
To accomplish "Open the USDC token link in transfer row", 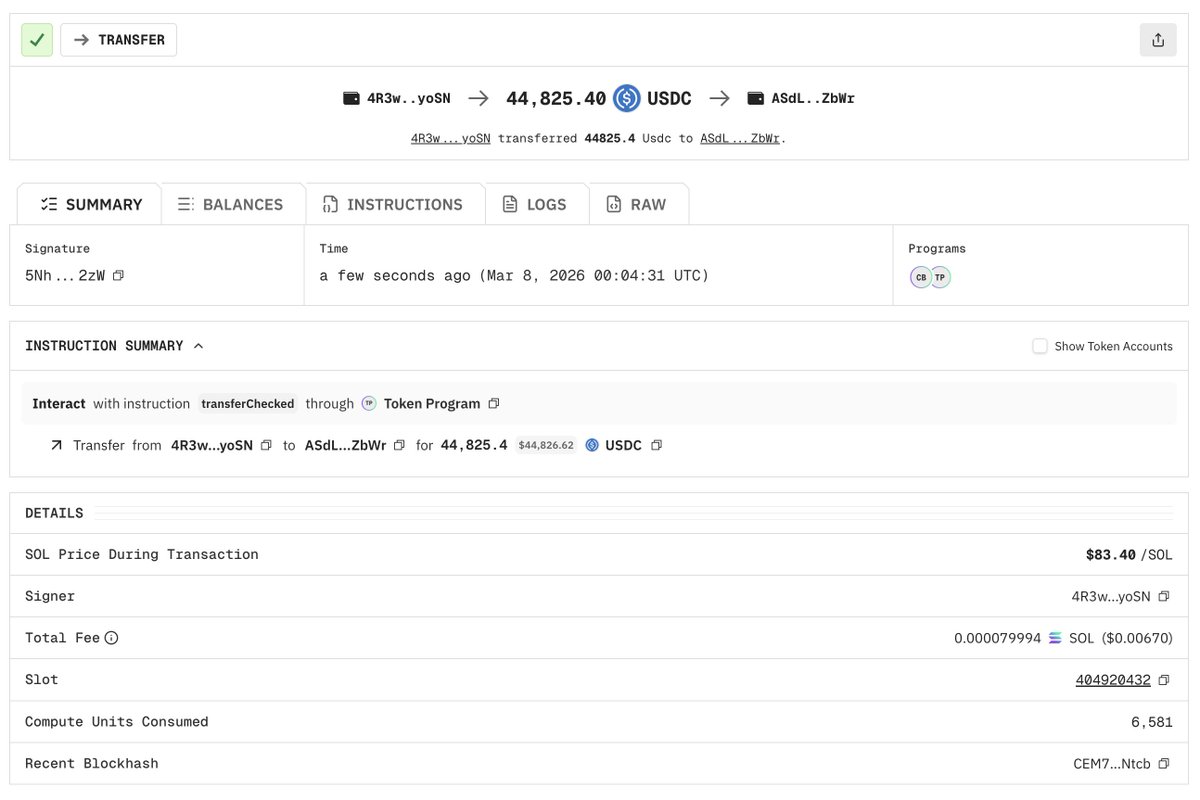I will (x=623, y=445).
